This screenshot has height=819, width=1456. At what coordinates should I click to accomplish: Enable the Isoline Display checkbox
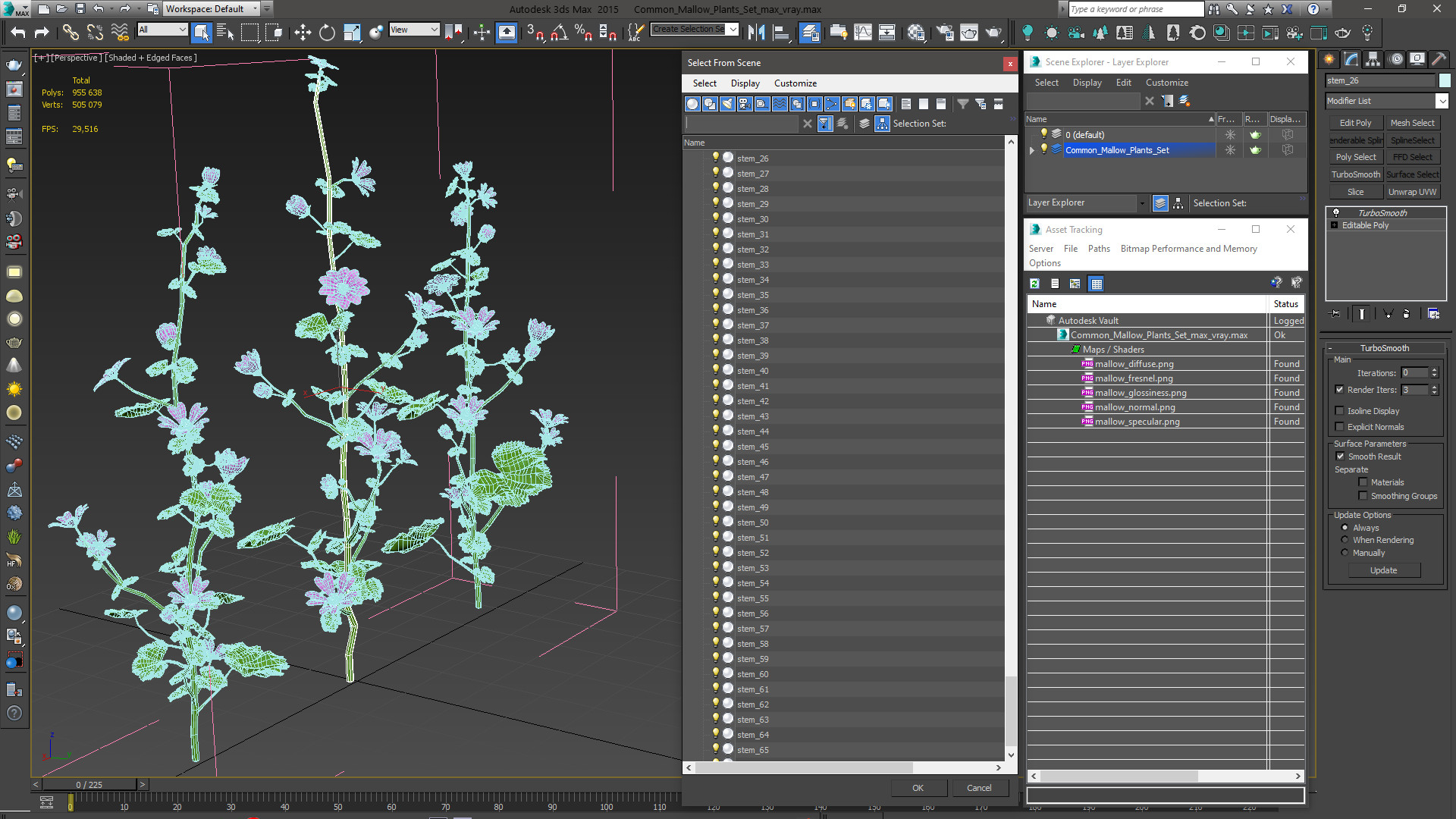click(1340, 411)
